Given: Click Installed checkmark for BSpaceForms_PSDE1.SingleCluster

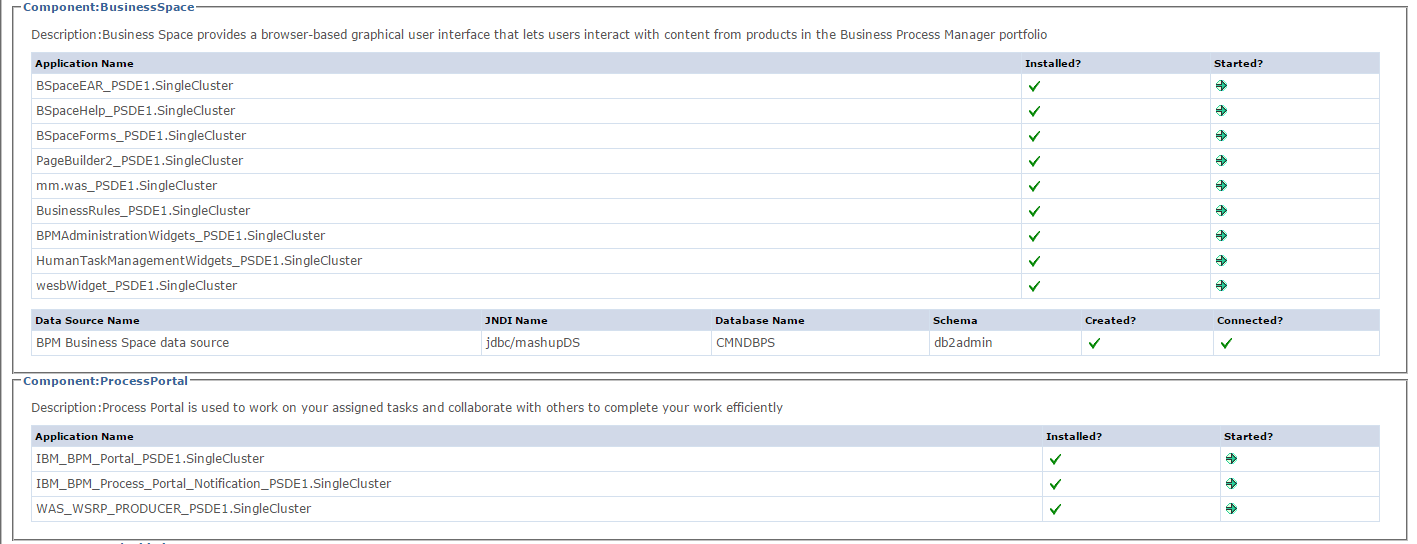Looking at the screenshot, I should (x=1034, y=136).
